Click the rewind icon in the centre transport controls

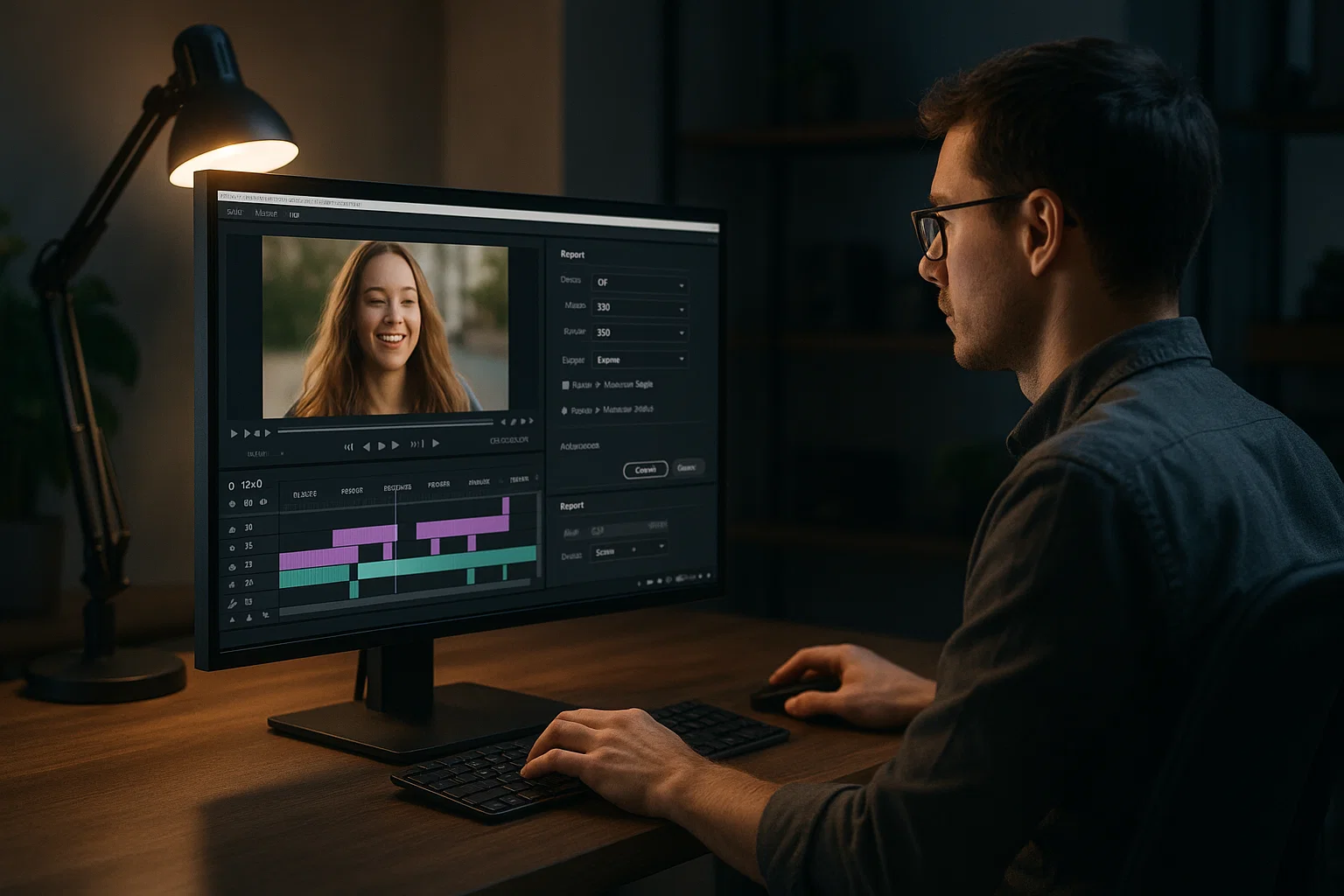349,447
